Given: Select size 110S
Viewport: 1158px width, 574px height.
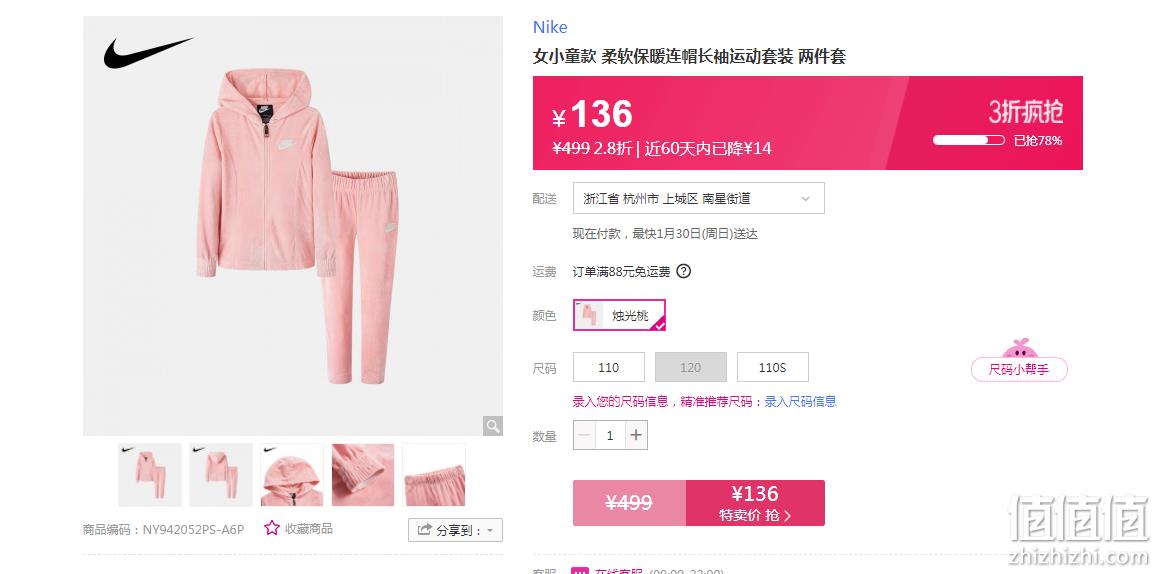Looking at the screenshot, I should pos(772,367).
